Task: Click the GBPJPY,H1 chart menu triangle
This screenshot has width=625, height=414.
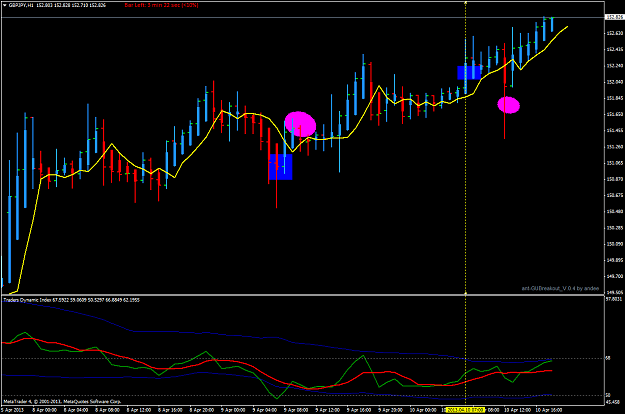Action: point(5,6)
